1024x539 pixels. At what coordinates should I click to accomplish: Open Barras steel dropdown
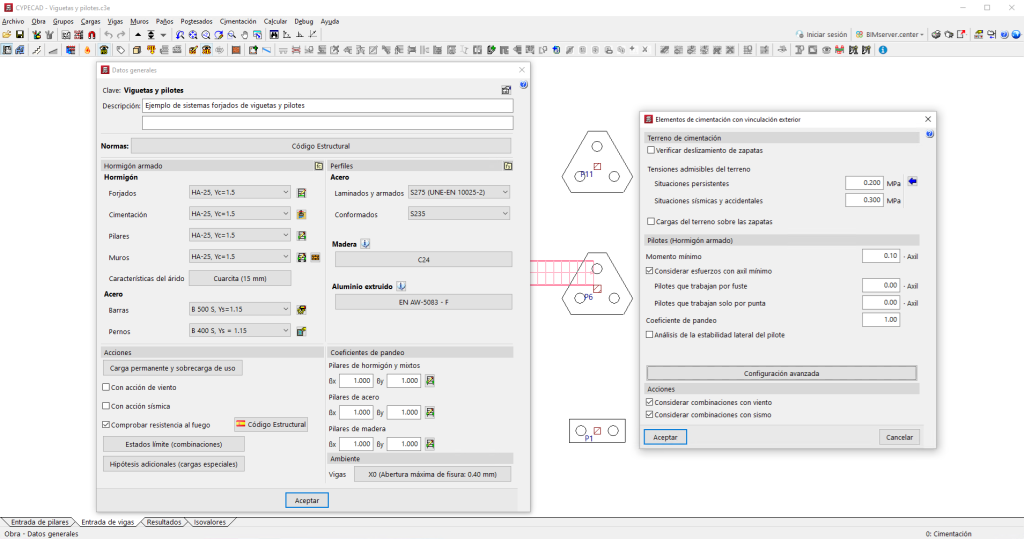240,309
